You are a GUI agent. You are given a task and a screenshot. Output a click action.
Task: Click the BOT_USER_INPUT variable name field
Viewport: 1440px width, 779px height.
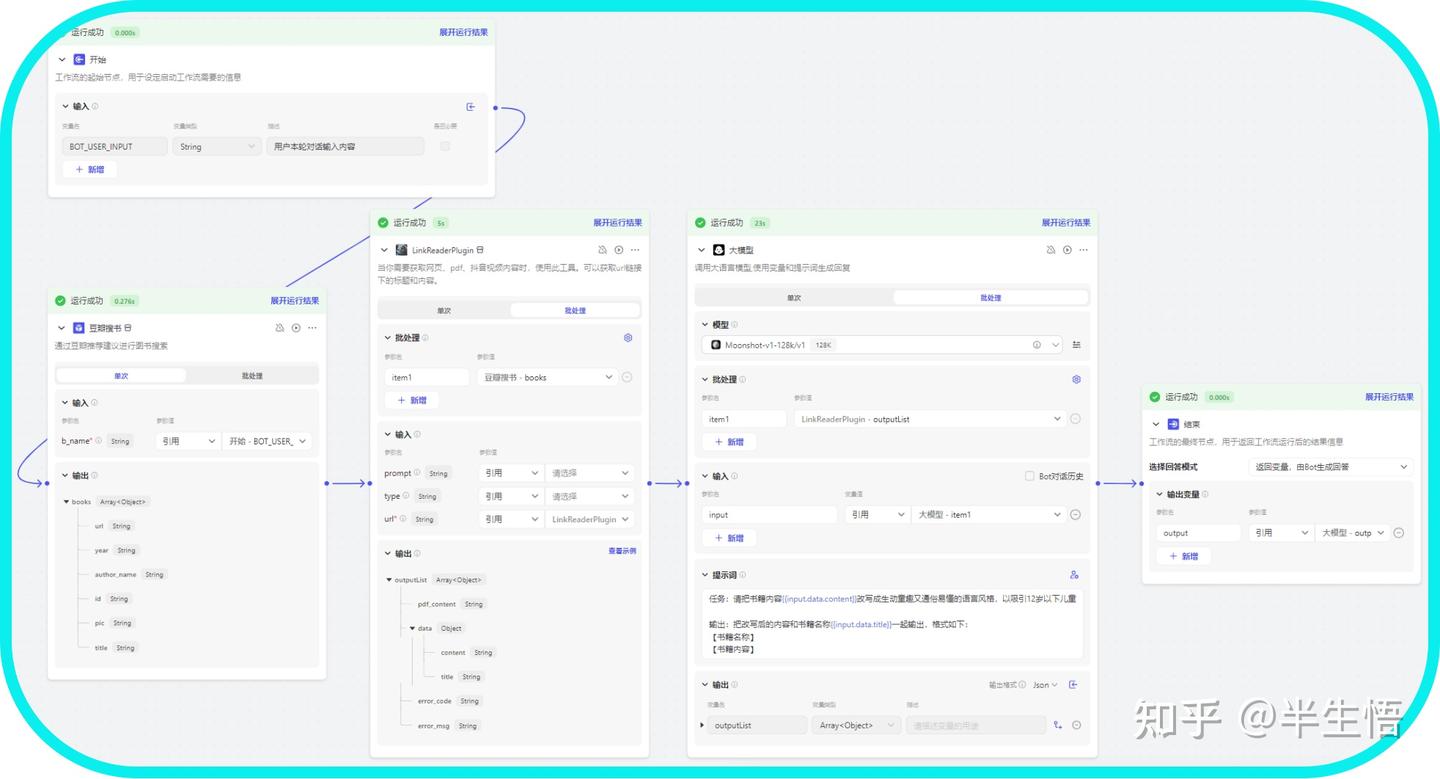[x=114, y=146]
